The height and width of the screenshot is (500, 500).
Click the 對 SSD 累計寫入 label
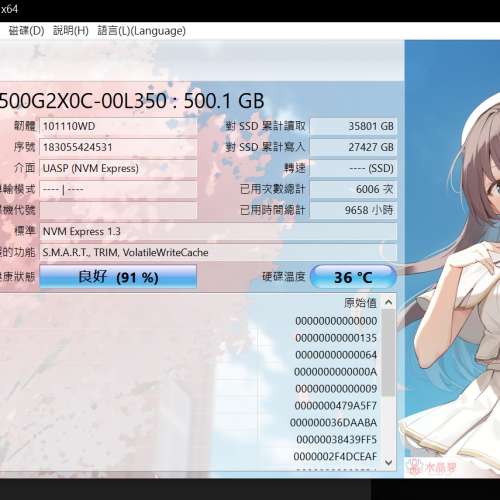265,147
